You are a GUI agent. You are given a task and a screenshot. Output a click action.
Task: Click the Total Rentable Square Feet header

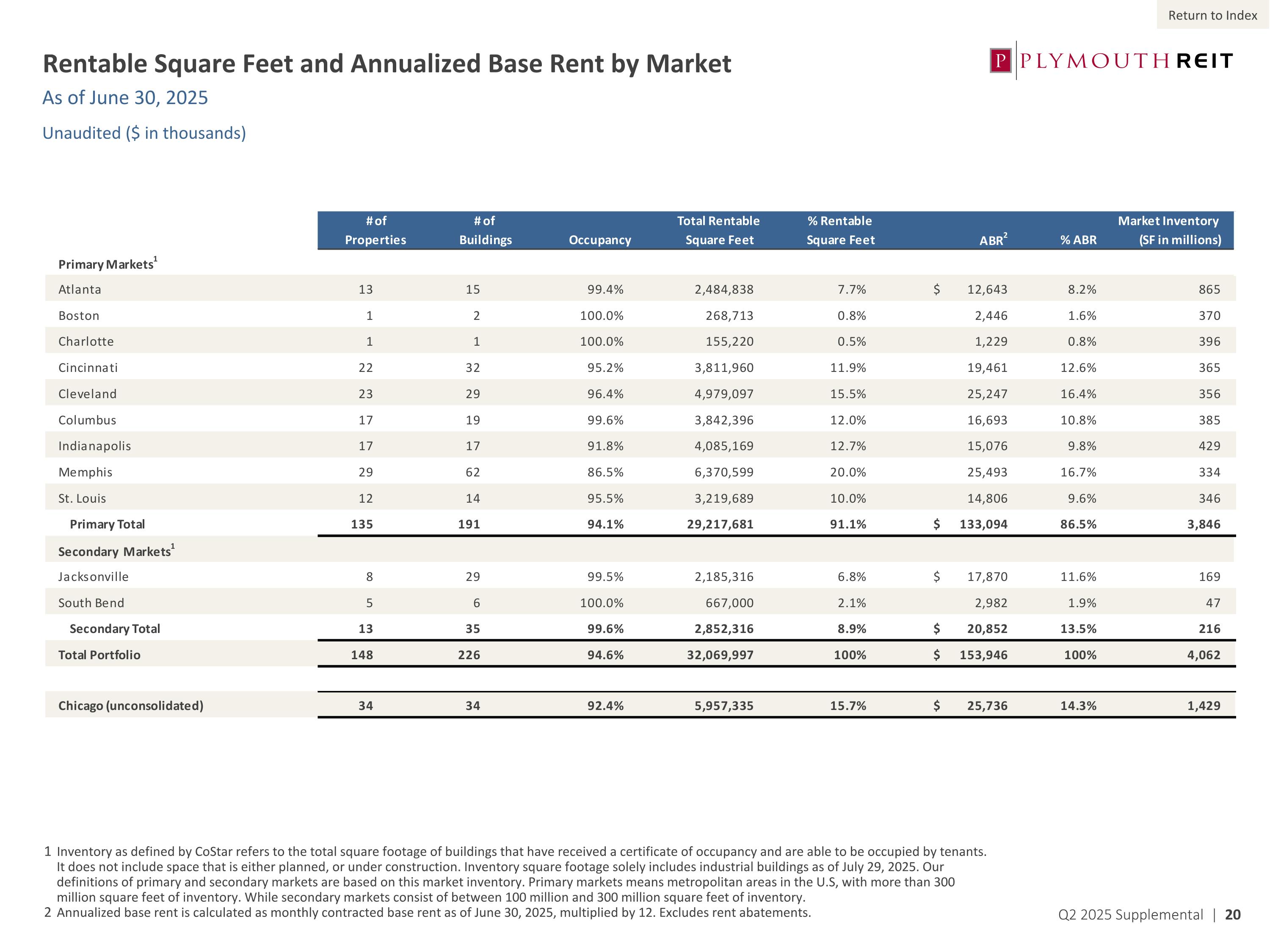click(x=718, y=230)
